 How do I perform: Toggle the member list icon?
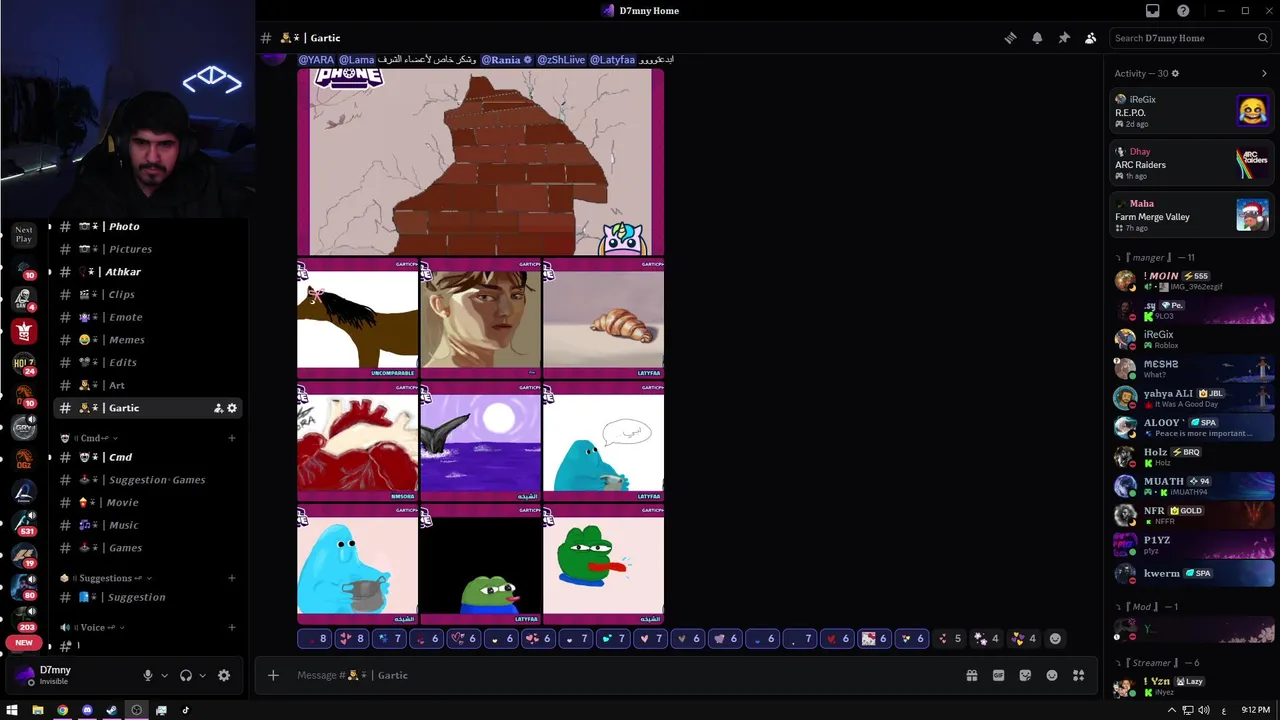pyautogui.click(x=1090, y=38)
